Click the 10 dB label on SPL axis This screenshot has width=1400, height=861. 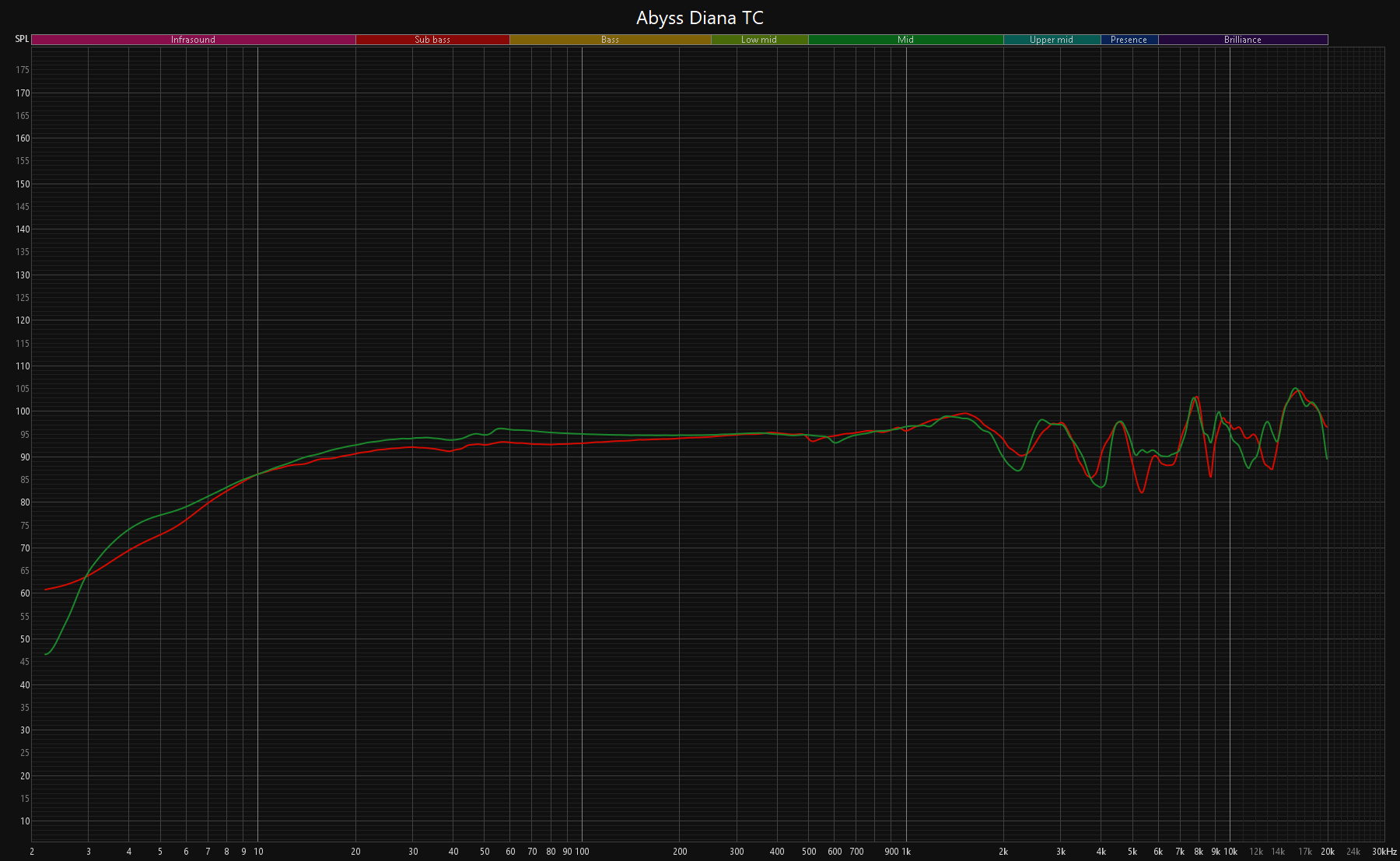tap(25, 821)
